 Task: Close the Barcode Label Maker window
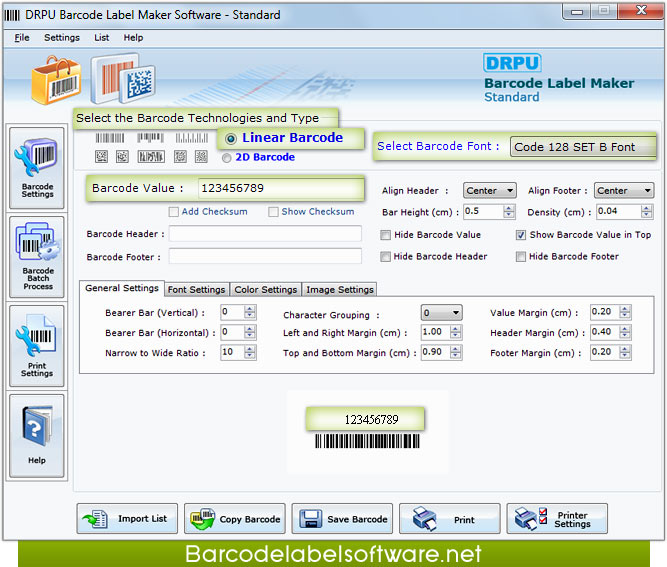641,10
